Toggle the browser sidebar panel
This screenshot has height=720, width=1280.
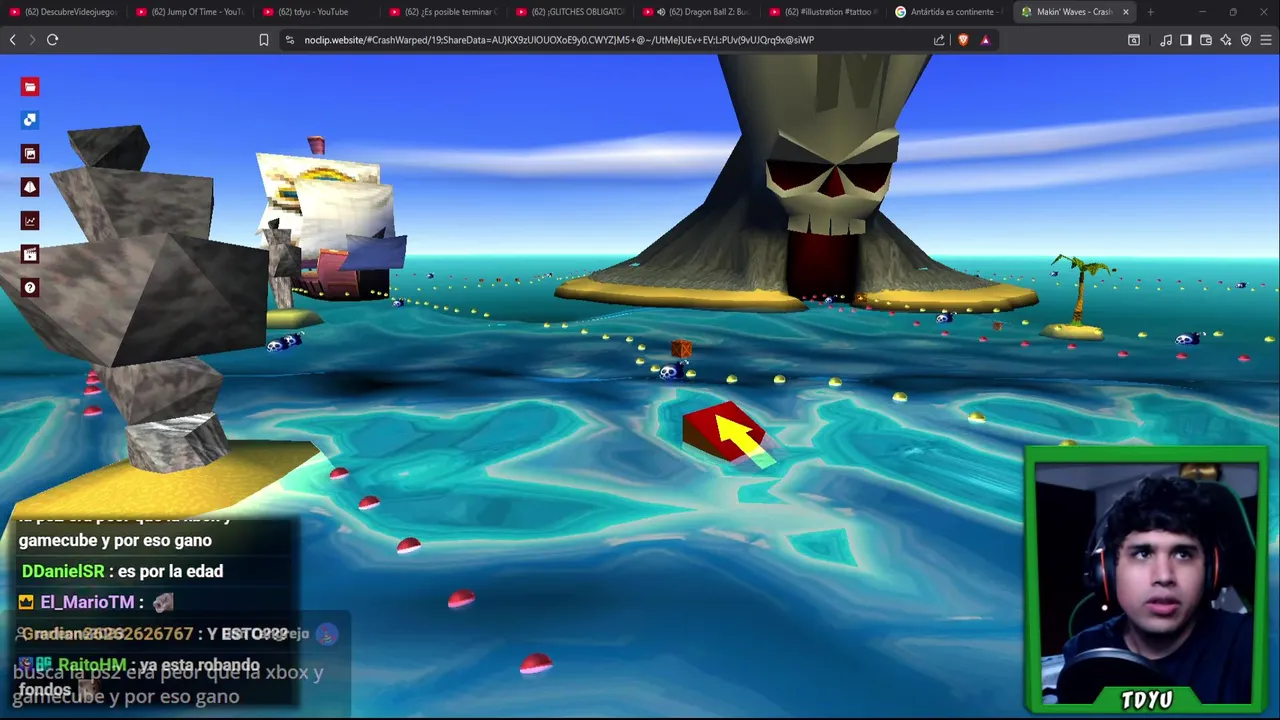point(1186,40)
